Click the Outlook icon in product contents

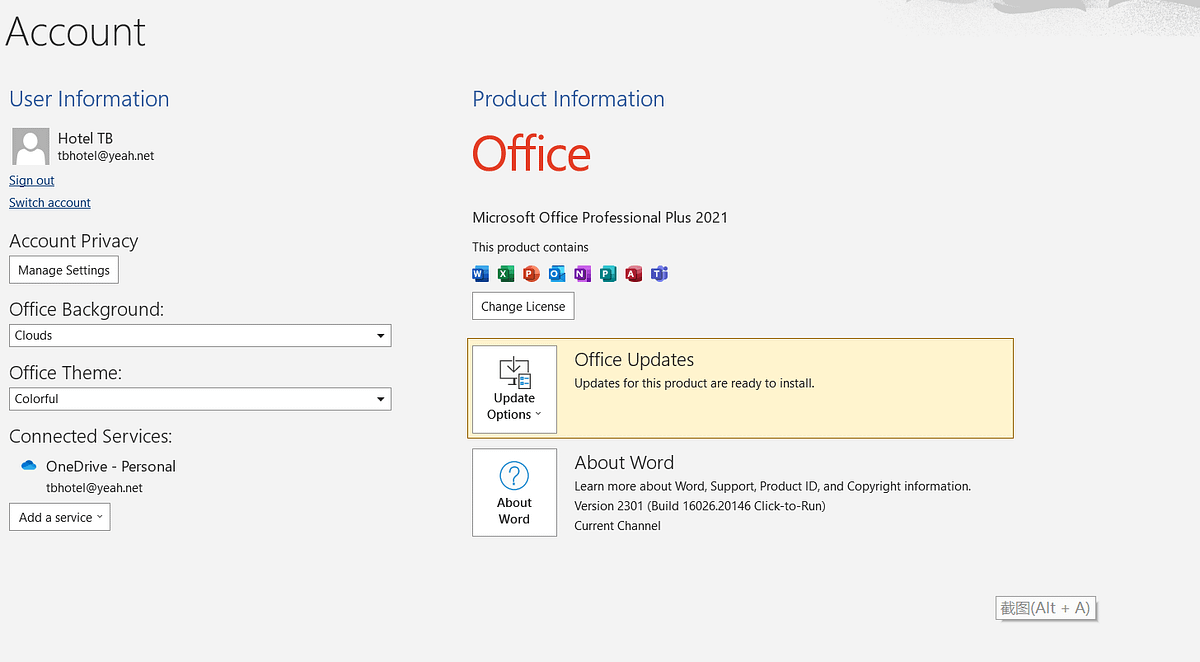(556, 273)
